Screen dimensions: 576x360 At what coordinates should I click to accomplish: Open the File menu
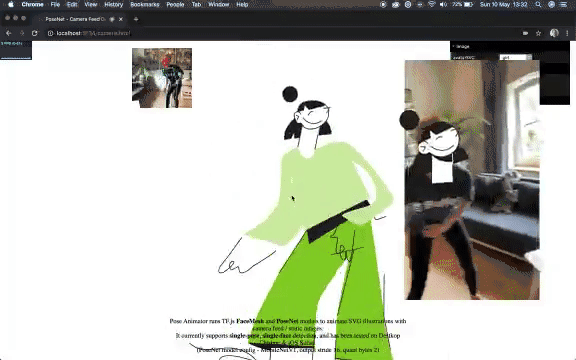click(x=55, y=4)
